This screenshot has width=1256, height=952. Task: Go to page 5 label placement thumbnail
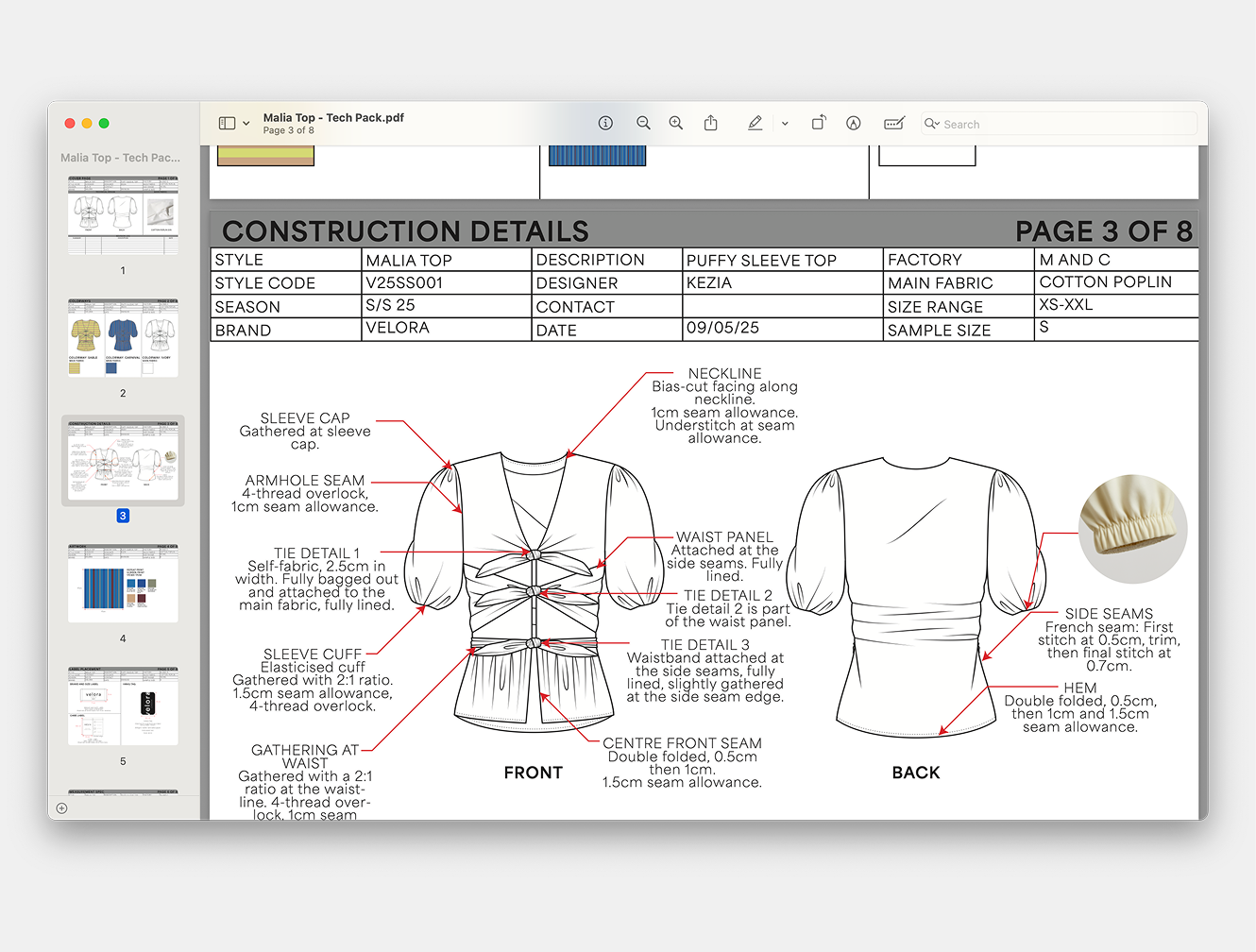tap(123, 706)
